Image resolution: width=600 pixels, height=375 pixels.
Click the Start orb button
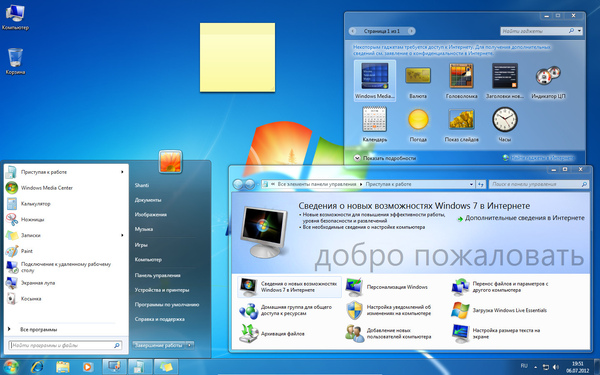(x=11, y=367)
